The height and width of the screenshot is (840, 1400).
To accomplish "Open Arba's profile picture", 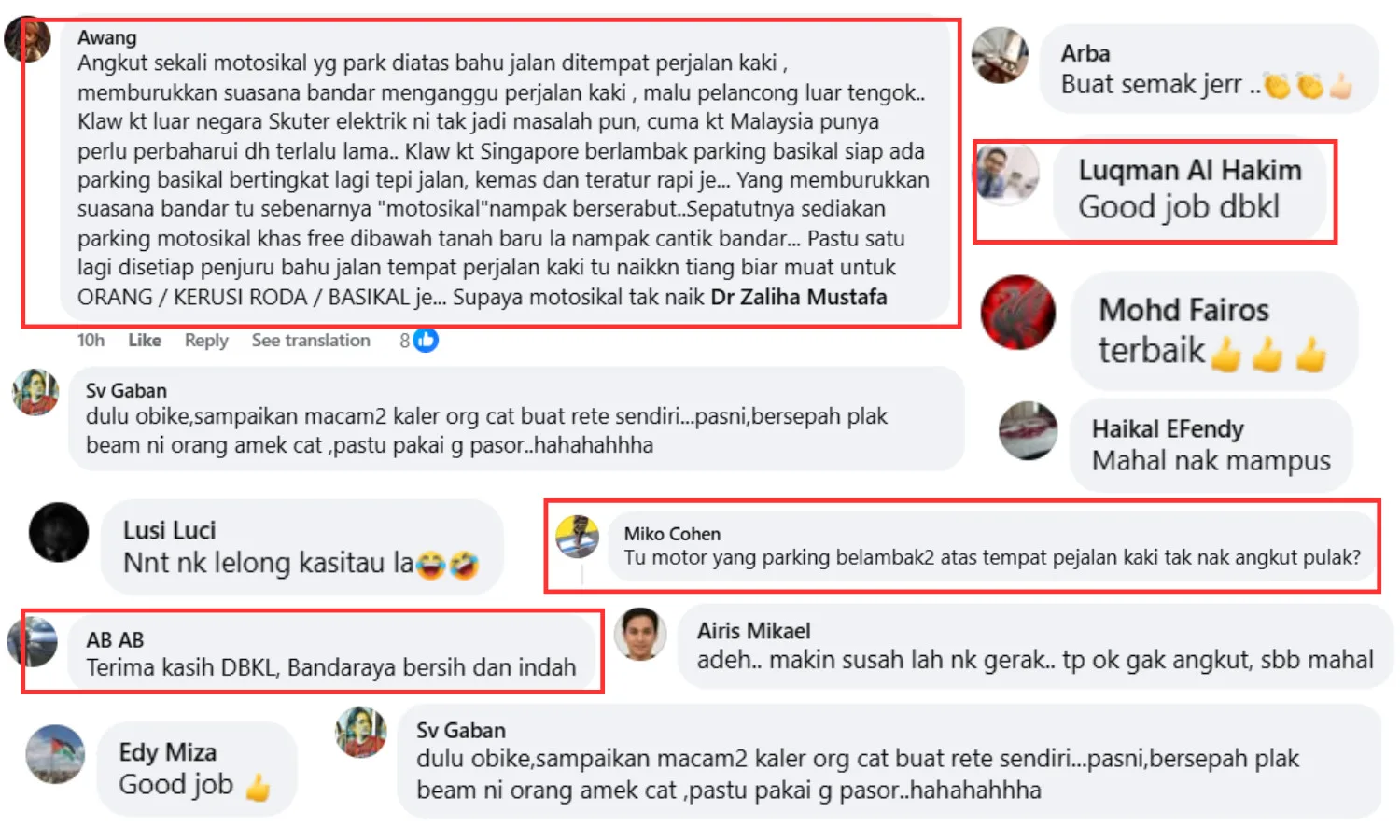I will (x=1000, y=55).
